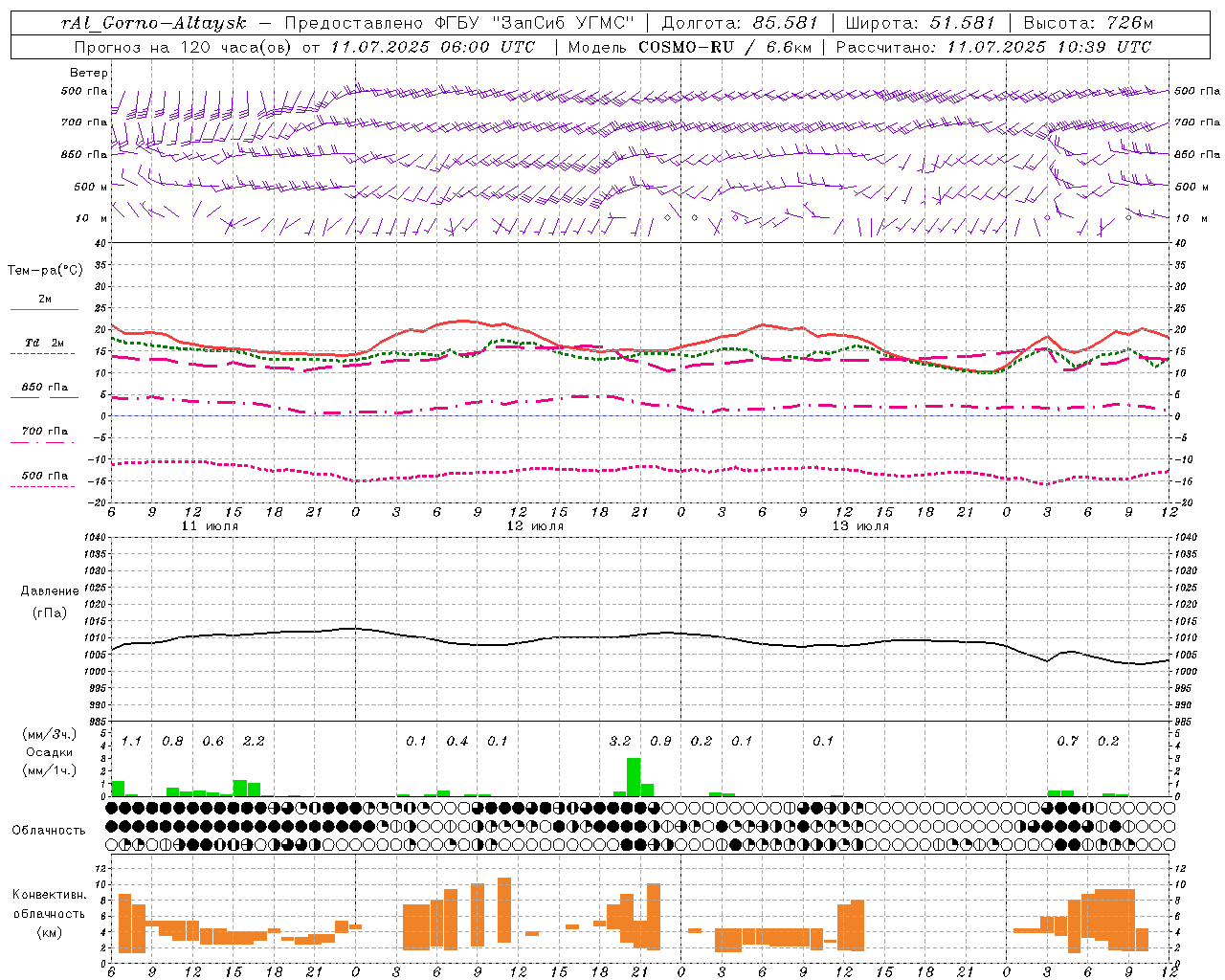Click the precipitation value '0.7'
This screenshot has height=980, width=1225.
click(1067, 742)
